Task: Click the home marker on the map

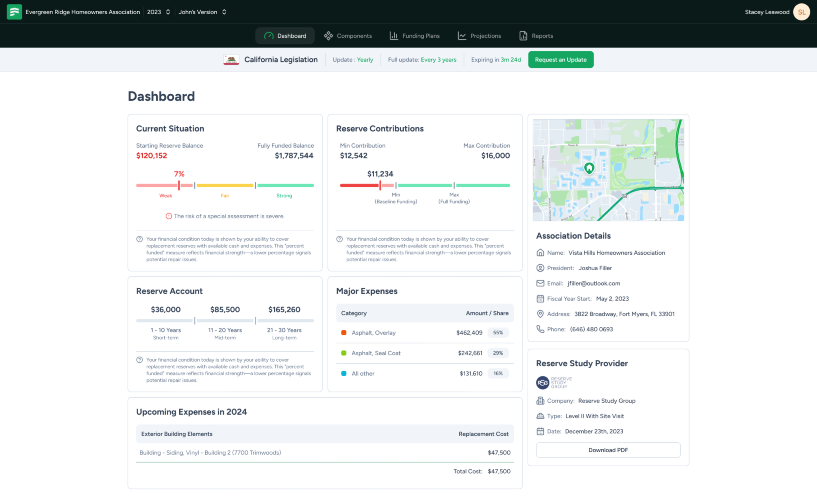Action: pos(589,168)
